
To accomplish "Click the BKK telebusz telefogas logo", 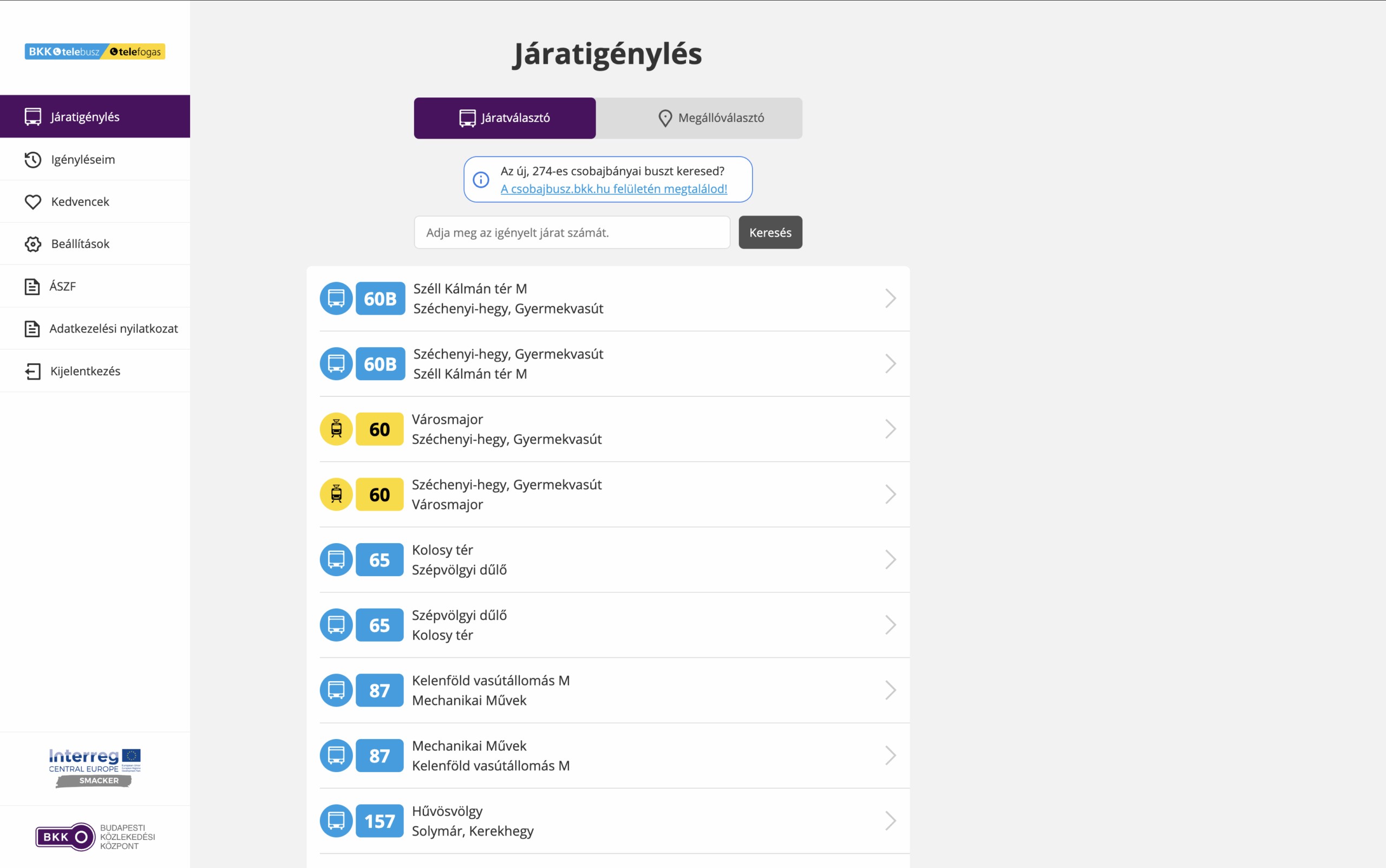I will point(95,51).
